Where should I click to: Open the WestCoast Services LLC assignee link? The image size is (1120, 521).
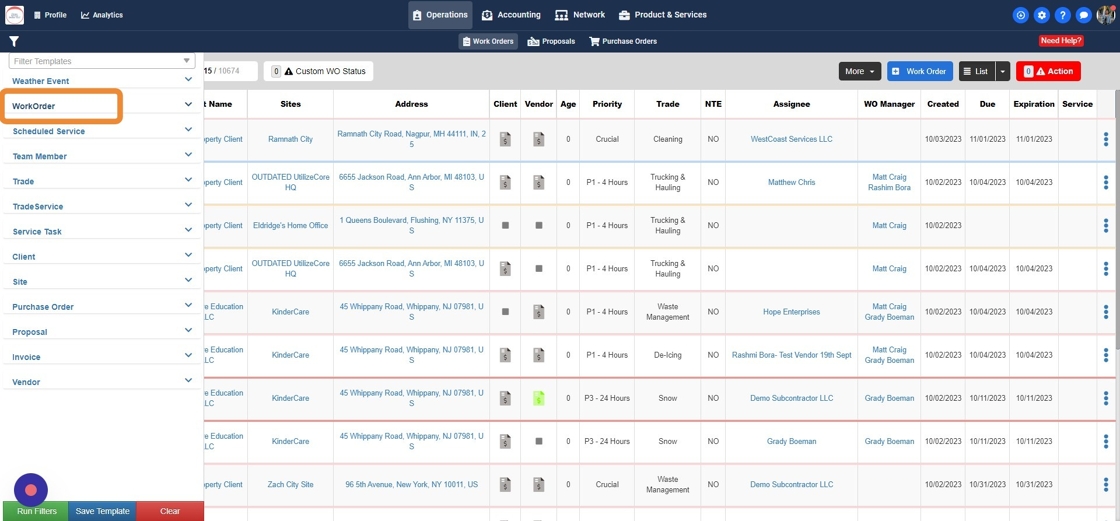tap(791, 139)
